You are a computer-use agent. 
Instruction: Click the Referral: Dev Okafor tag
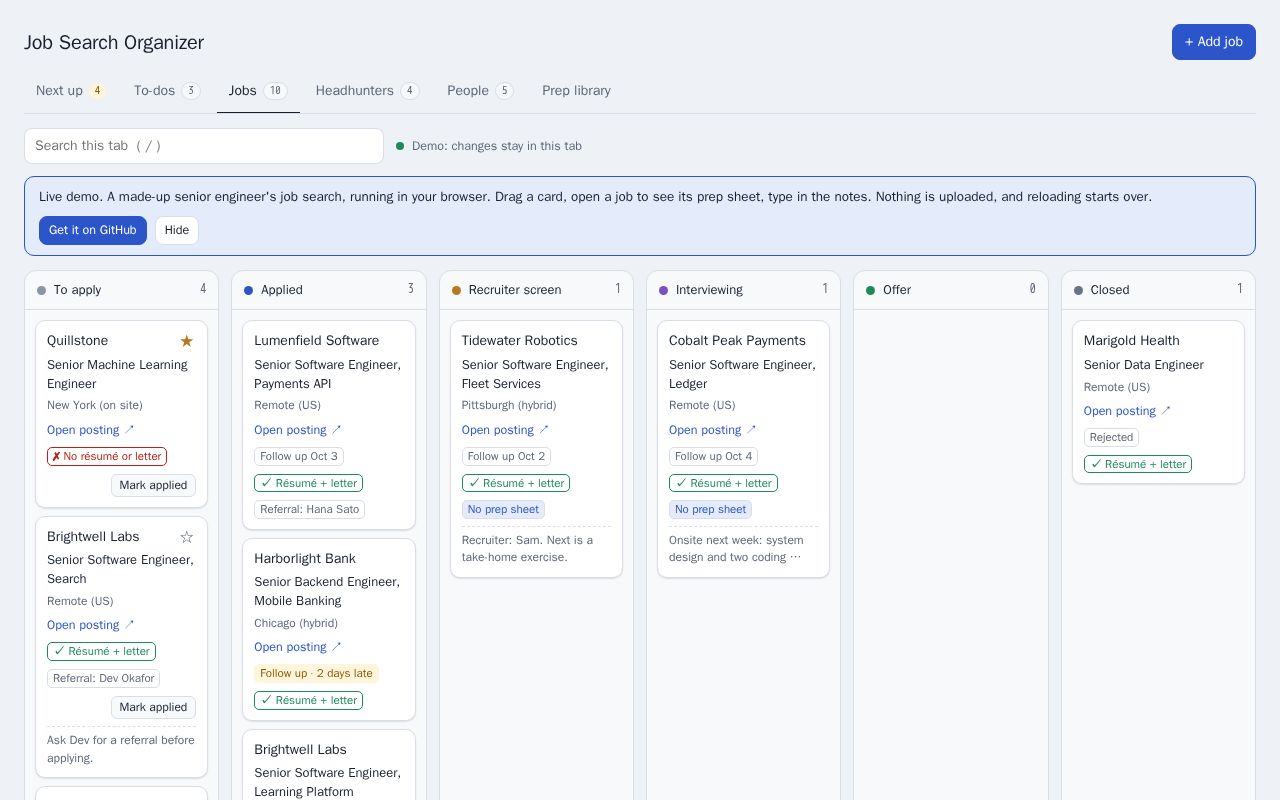coord(103,678)
